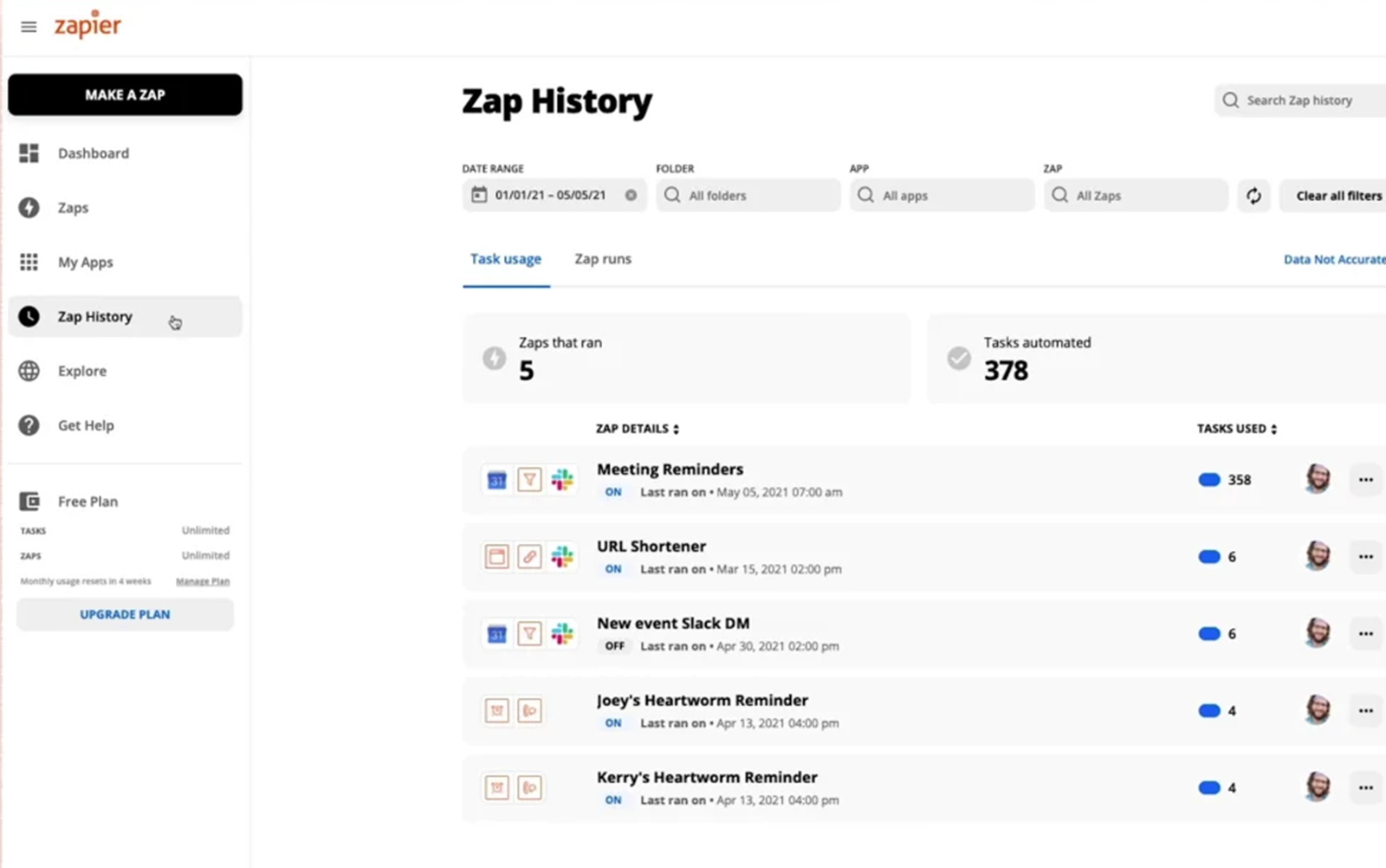Open the date range picker 01/01/21 - 05/05/21
This screenshot has height=868, width=1386.
pyautogui.click(x=554, y=195)
